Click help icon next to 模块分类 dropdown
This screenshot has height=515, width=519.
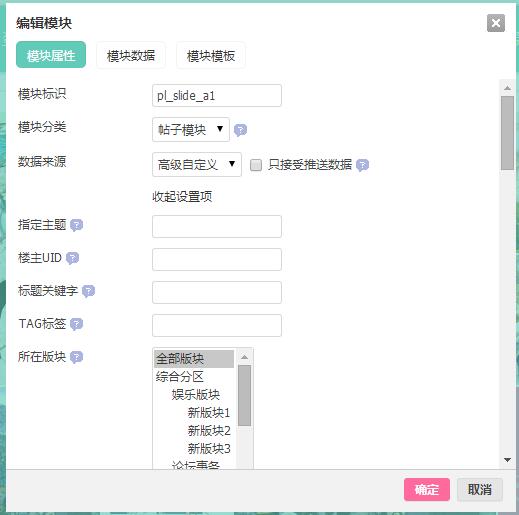tap(240, 130)
